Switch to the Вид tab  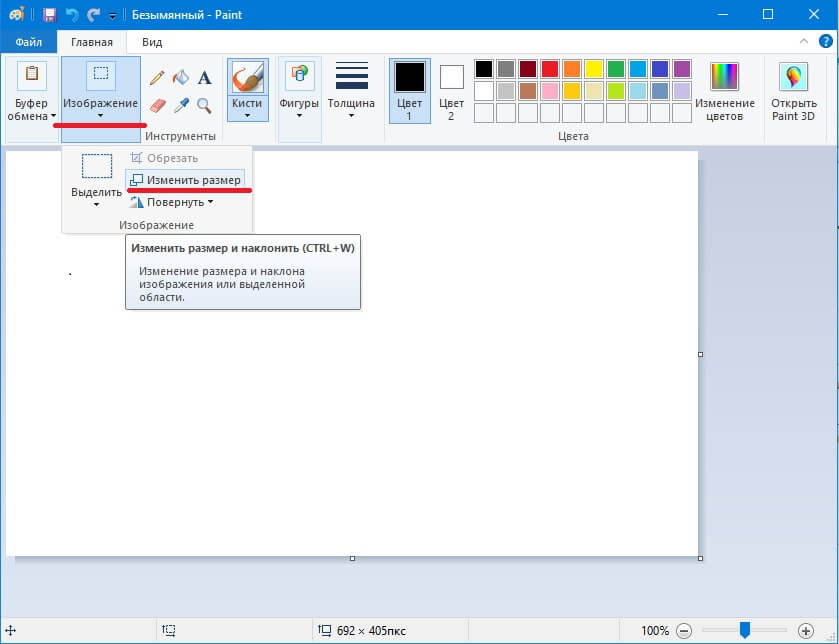(152, 42)
